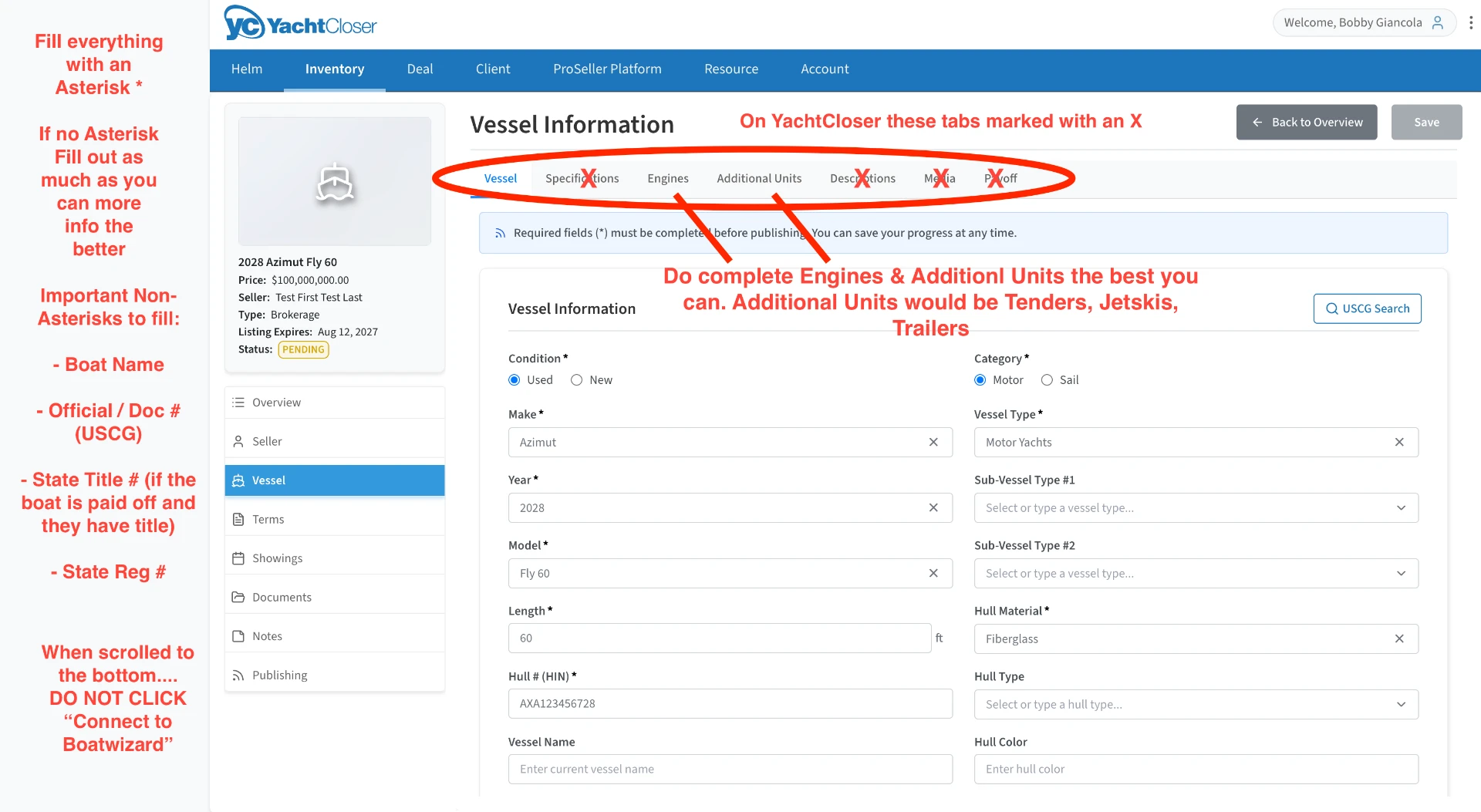Open the user profile icon next to Welcome
The width and height of the screenshot is (1481, 812).
click(x=1438, y=22)
